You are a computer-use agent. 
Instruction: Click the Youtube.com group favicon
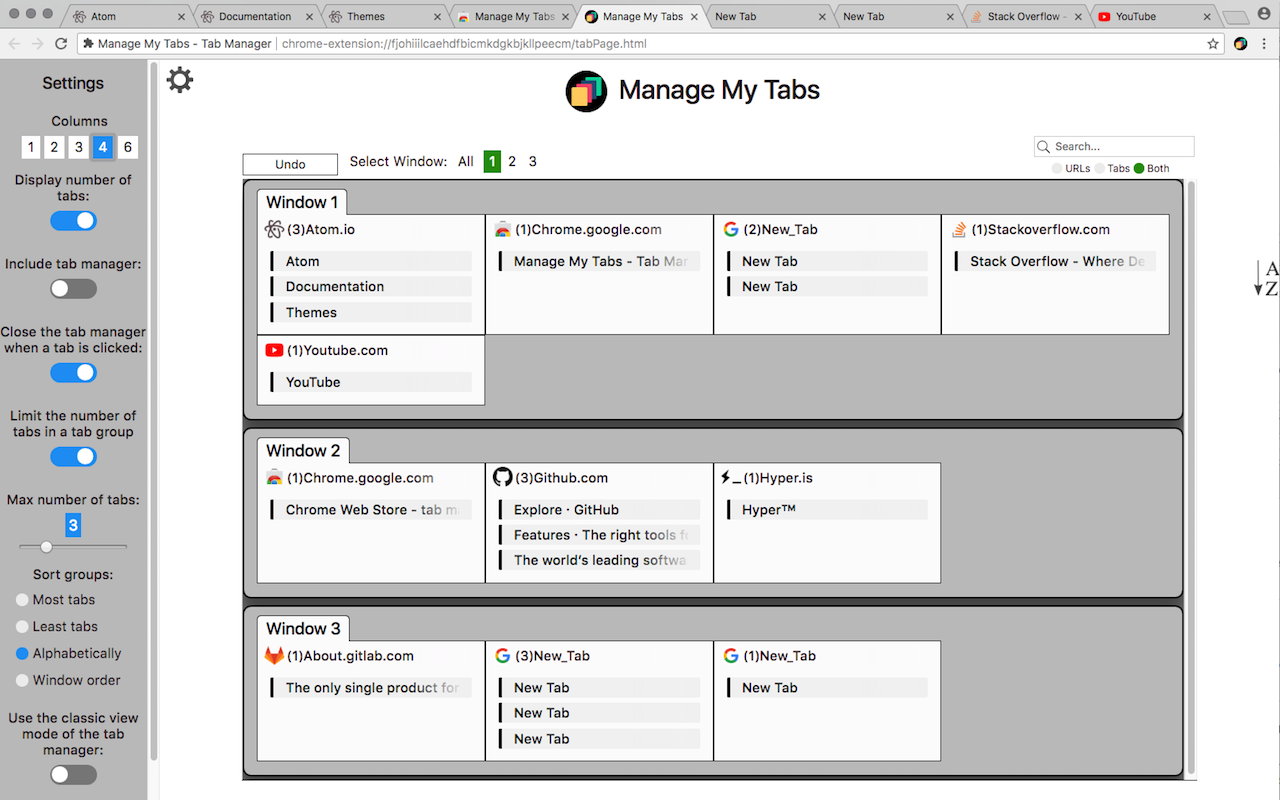pyautogui.click(x=274, y=351)
